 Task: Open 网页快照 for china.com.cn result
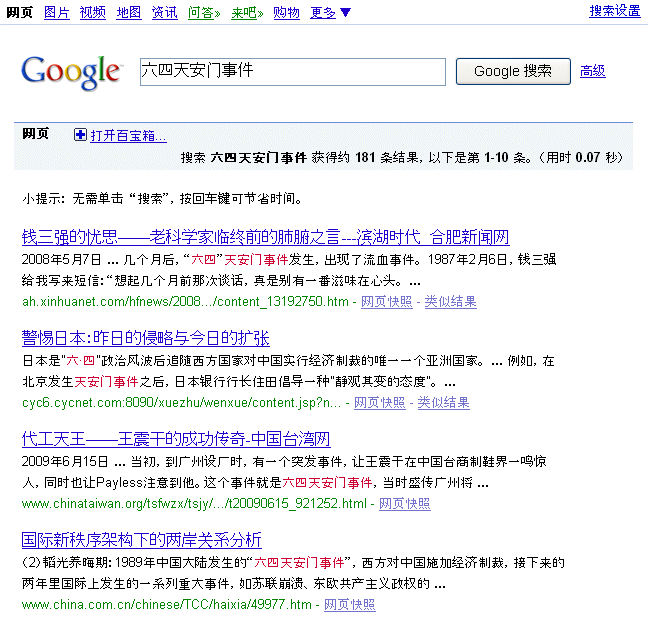[350, 605]
